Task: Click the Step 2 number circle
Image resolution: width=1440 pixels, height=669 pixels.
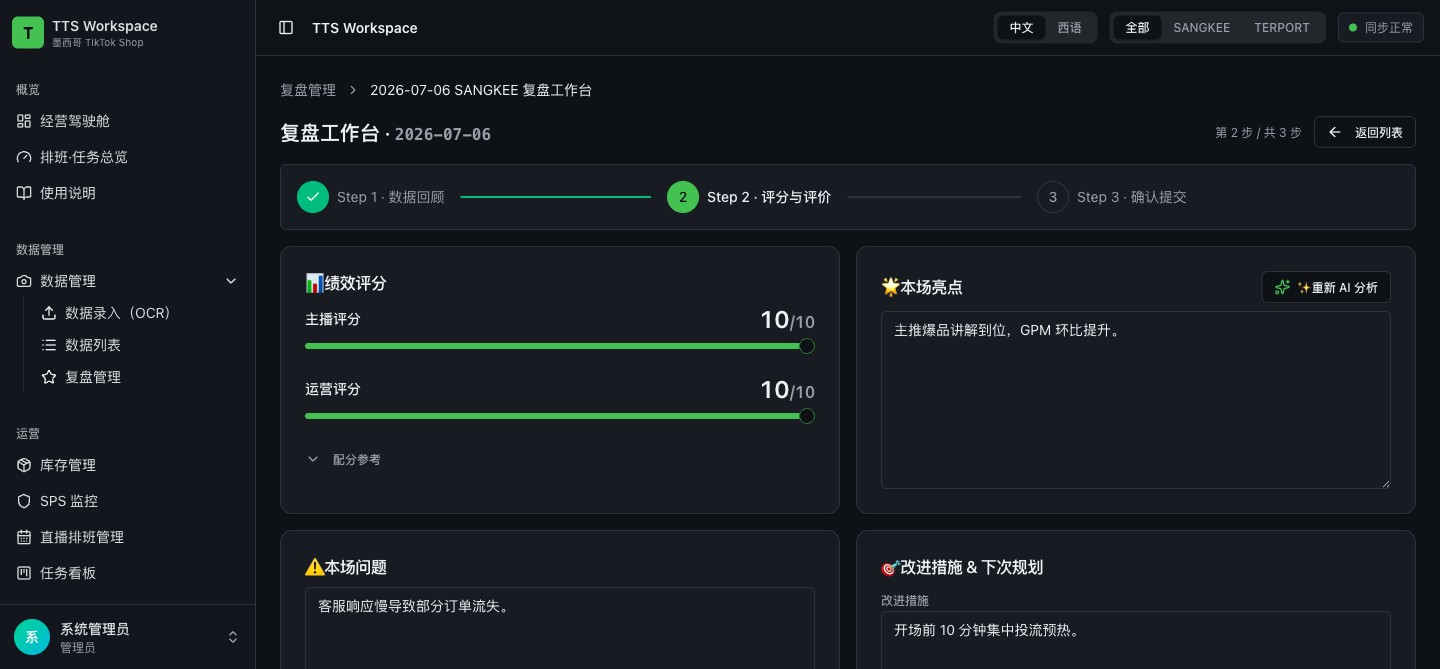Action: pyautogui.click(x=683, y=197)
